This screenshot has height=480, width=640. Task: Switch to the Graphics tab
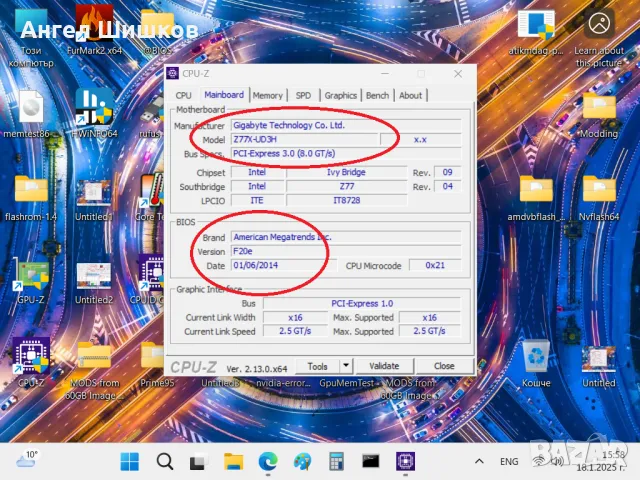[x=340, y=95]
